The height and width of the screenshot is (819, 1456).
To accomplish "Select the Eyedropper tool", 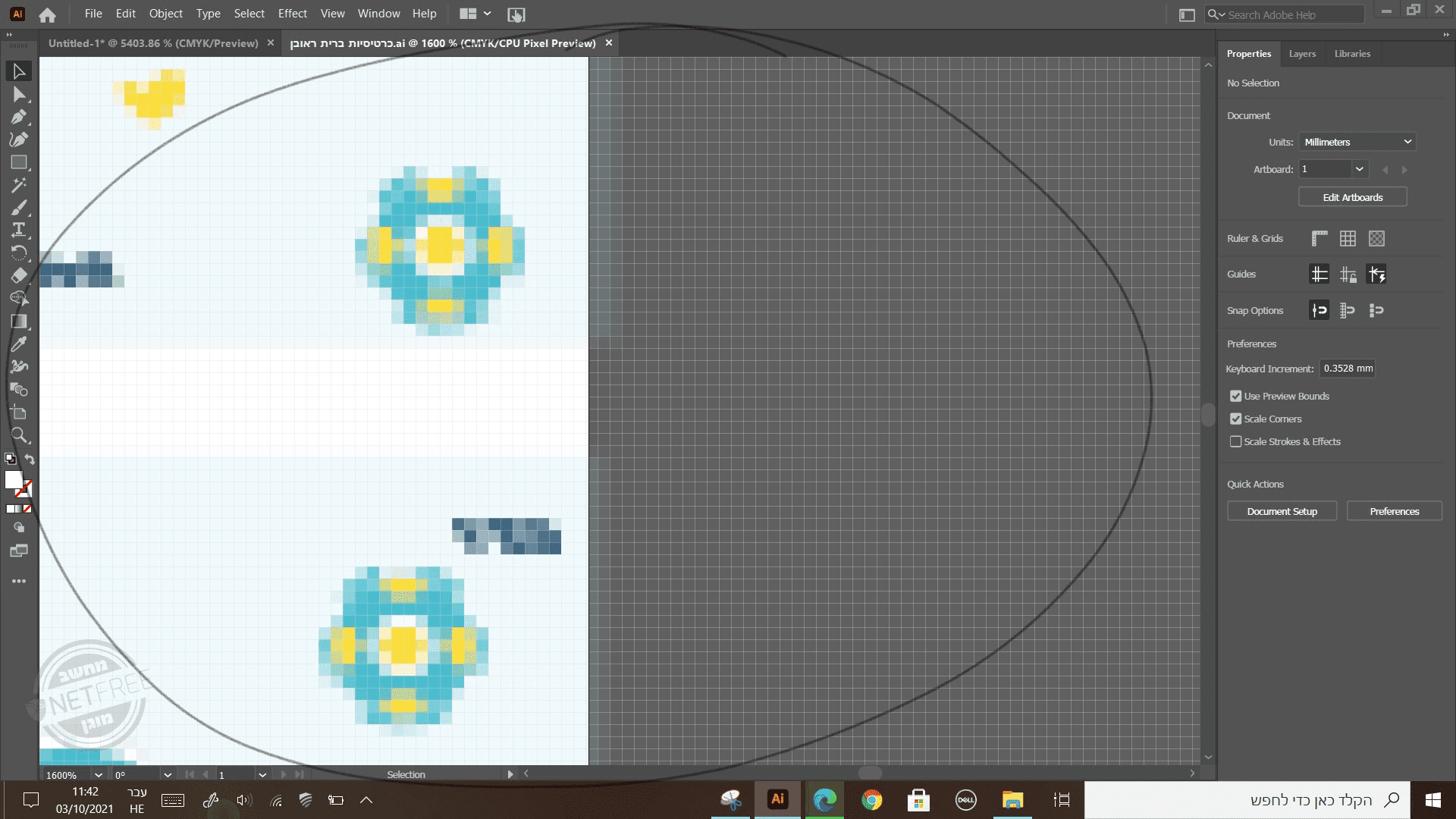I will [18, 344].
